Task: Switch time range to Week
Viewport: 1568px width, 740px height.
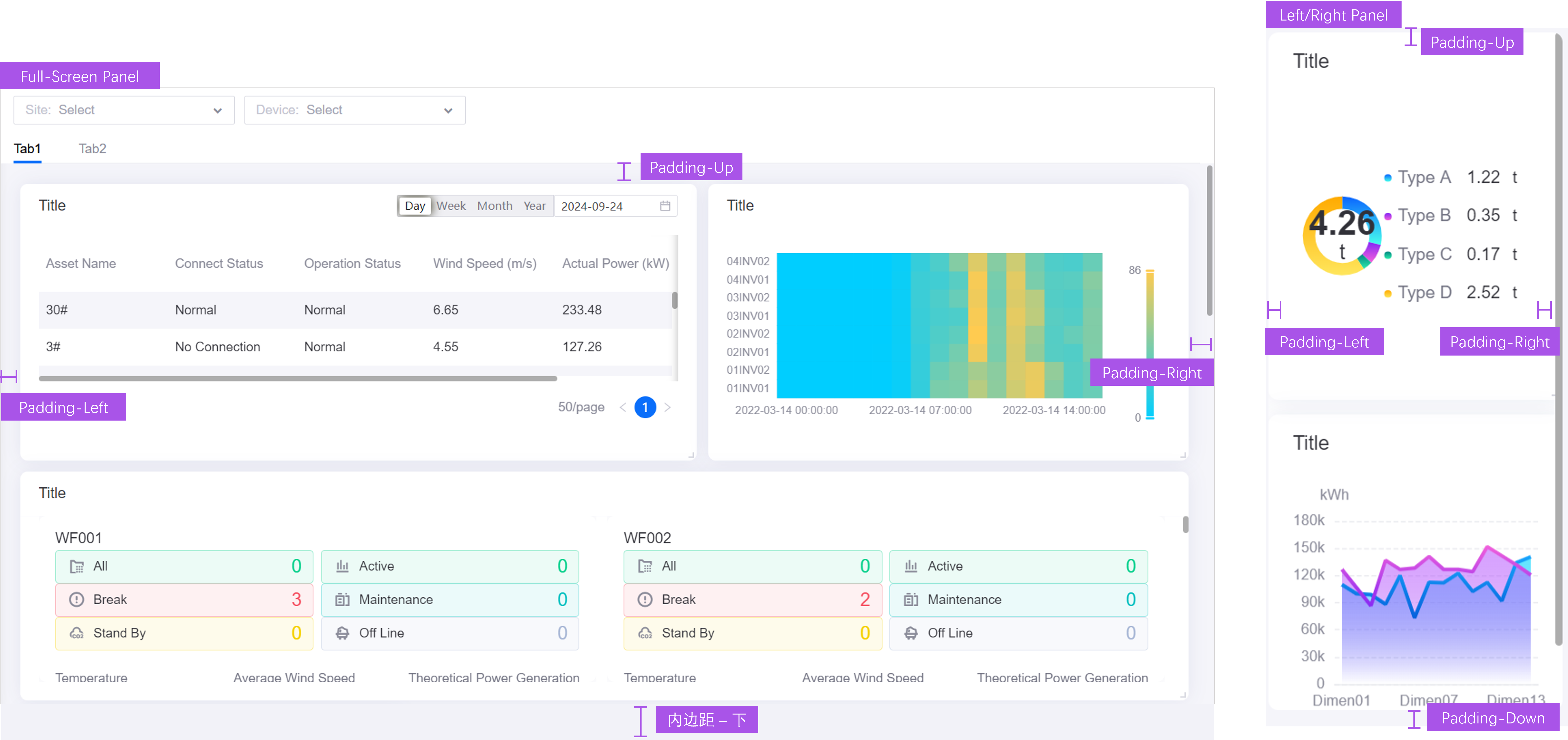Action: tap(451, 206)
